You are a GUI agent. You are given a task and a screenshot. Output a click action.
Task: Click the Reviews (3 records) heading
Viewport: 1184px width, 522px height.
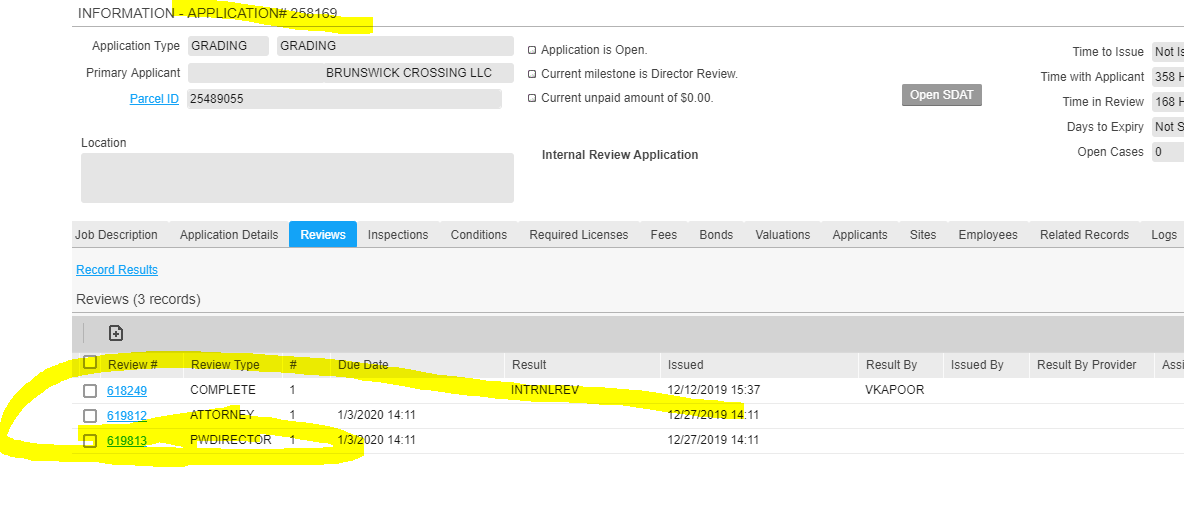coord(138,299)
